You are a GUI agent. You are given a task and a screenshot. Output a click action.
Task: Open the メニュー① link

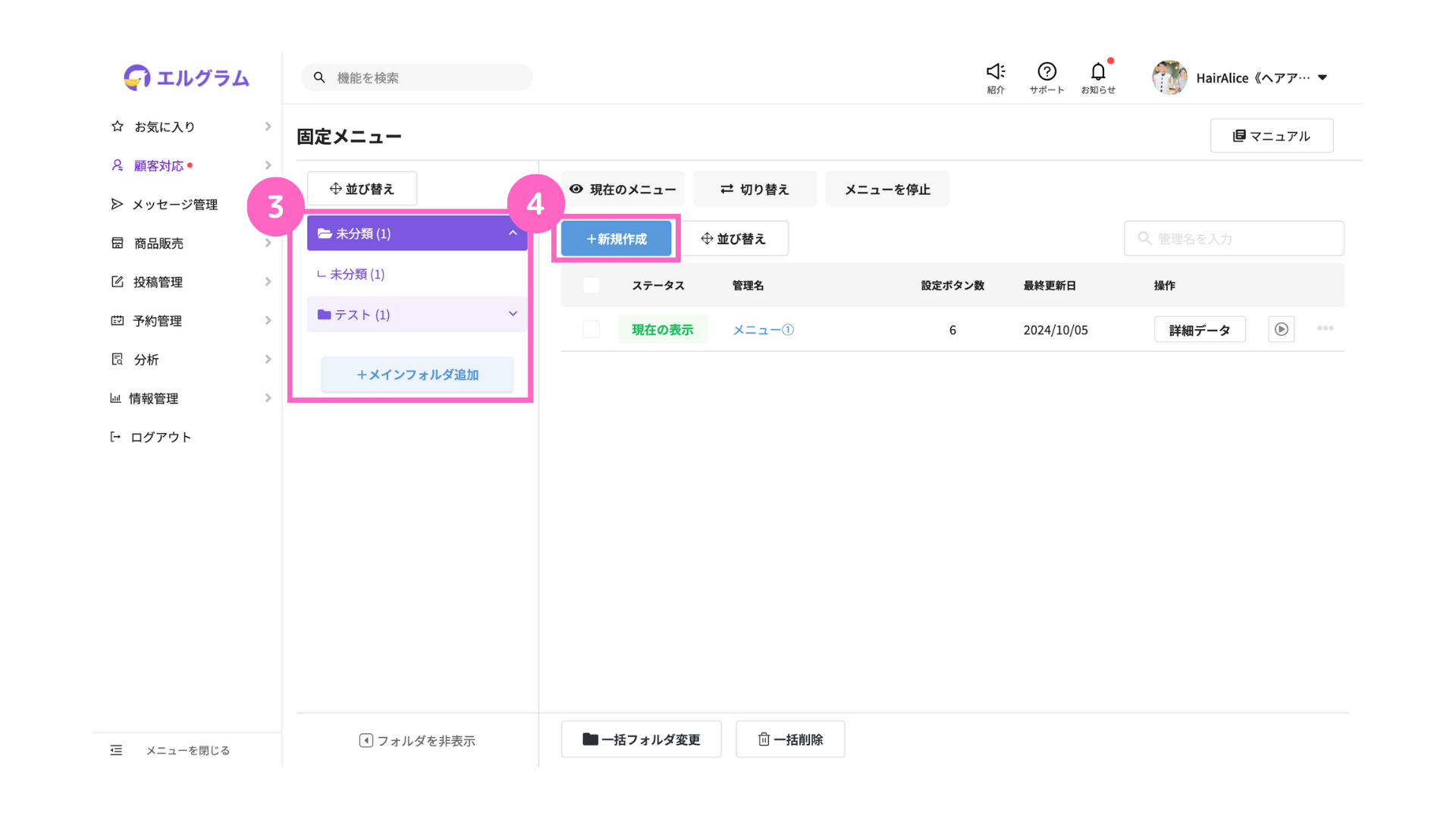tap(763, 330)
